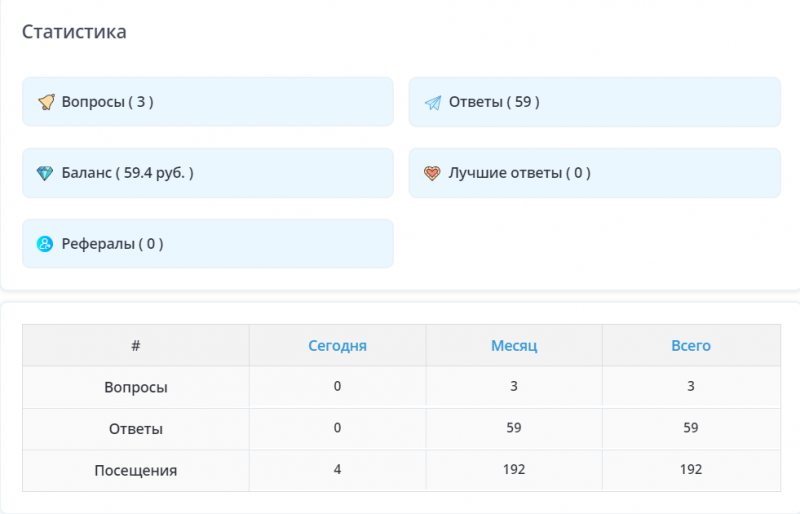Click the heart icon beside Лучшие ответы
This screenshot has height=514, width=800.
pyautogui.click(x=432, y=173)
